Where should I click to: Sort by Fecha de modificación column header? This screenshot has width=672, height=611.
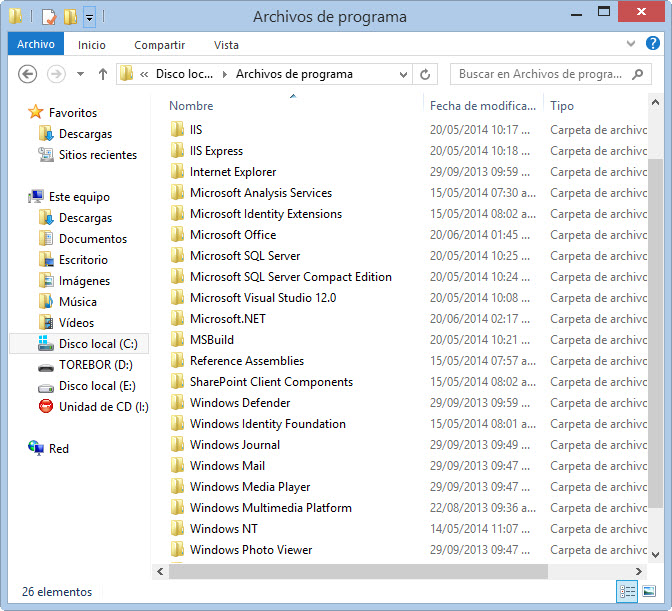(483, 106)
